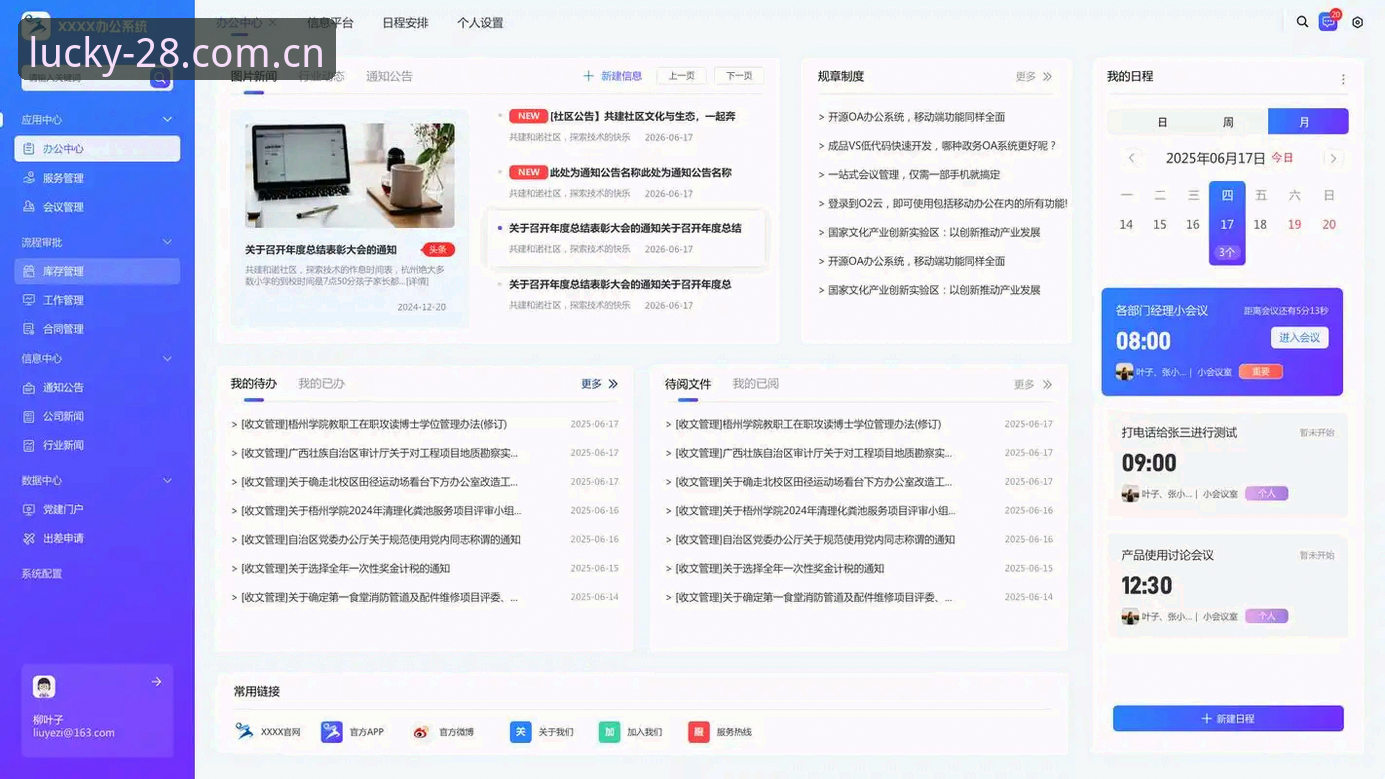This screenshot has height=779, width=1385.
Task: Go to the next date in calendar
Action: tap(1333, 158)
